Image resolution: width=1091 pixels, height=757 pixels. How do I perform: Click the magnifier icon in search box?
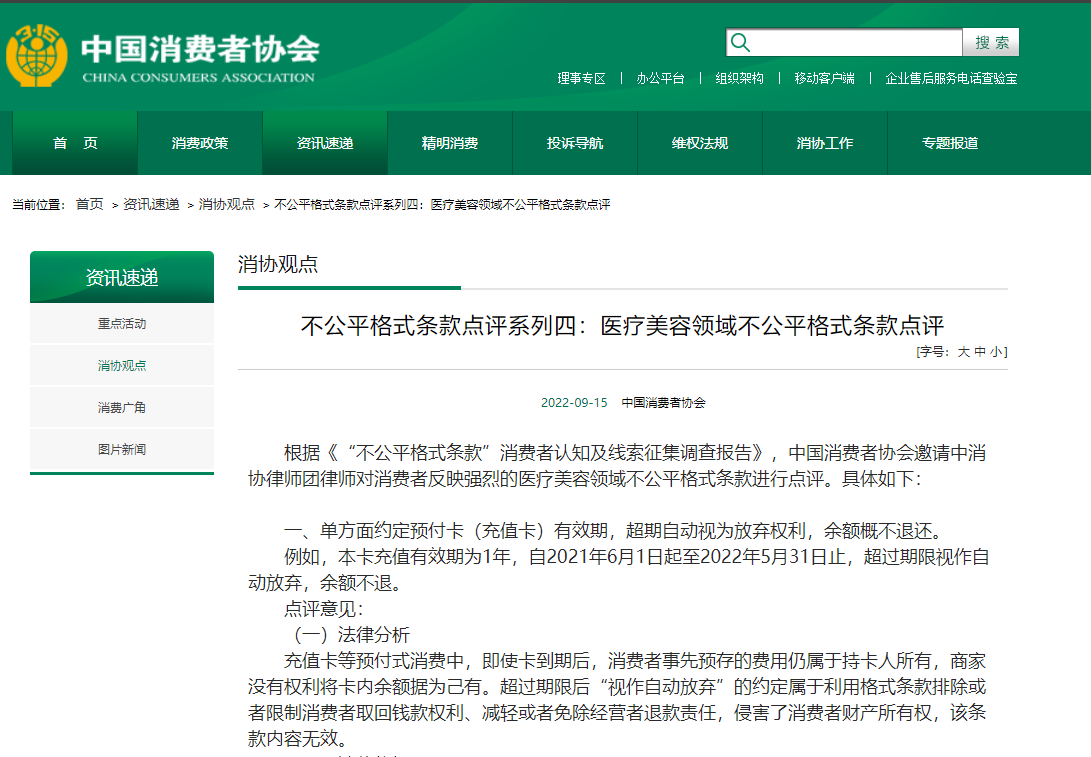(740, 42)
